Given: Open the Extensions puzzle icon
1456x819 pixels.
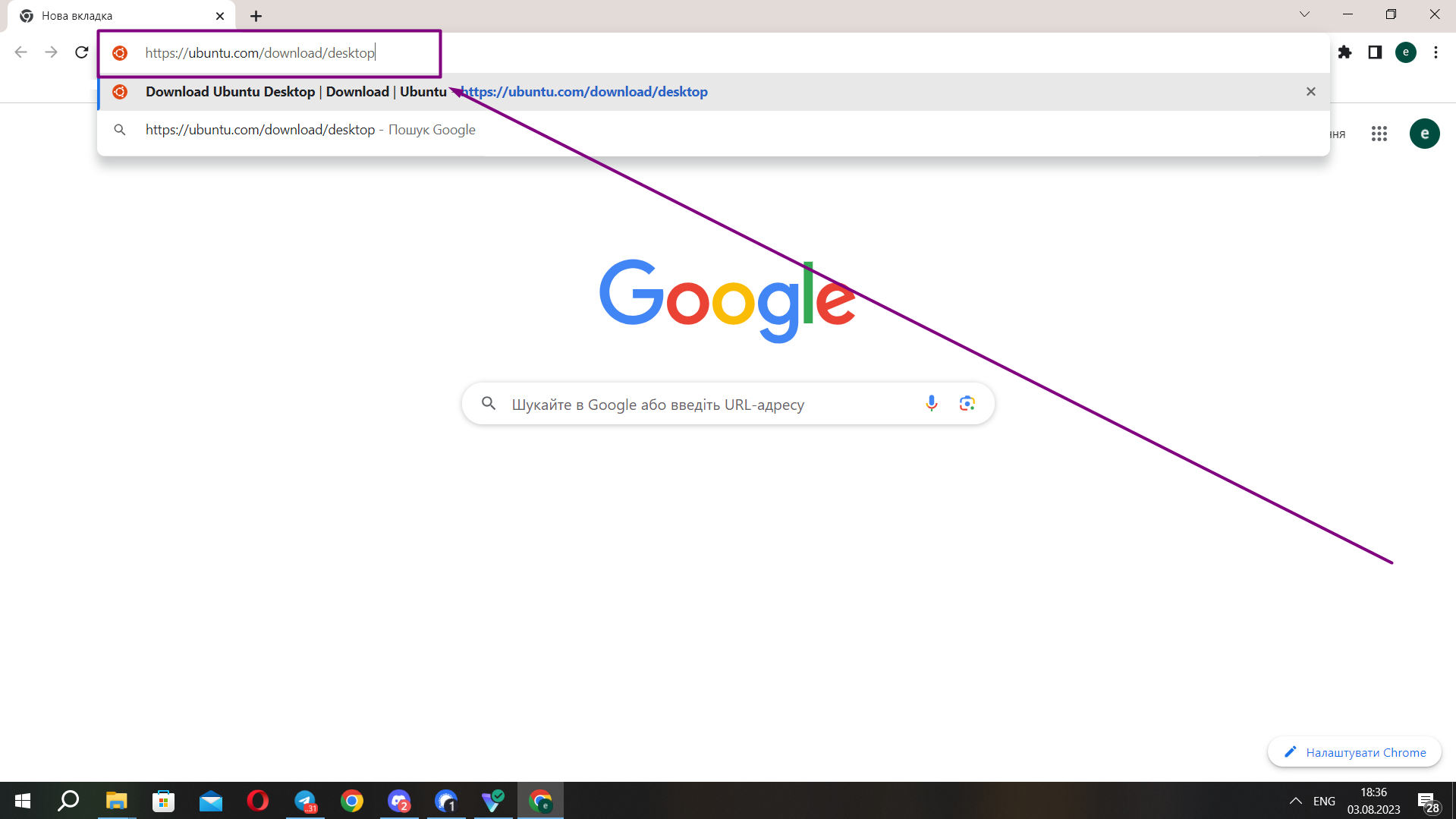Looking at the screenshot, I should [x=1344, y=52].
